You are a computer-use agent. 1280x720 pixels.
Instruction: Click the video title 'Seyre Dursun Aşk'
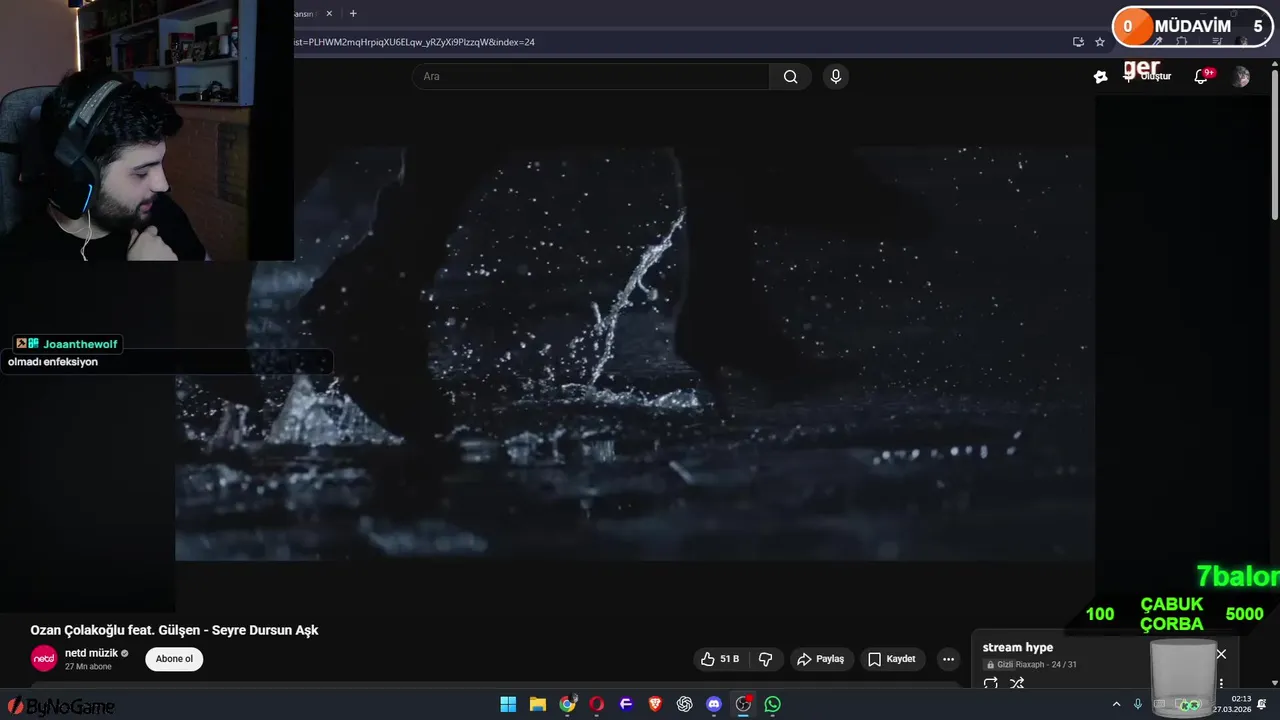click(x=174, y=630)
